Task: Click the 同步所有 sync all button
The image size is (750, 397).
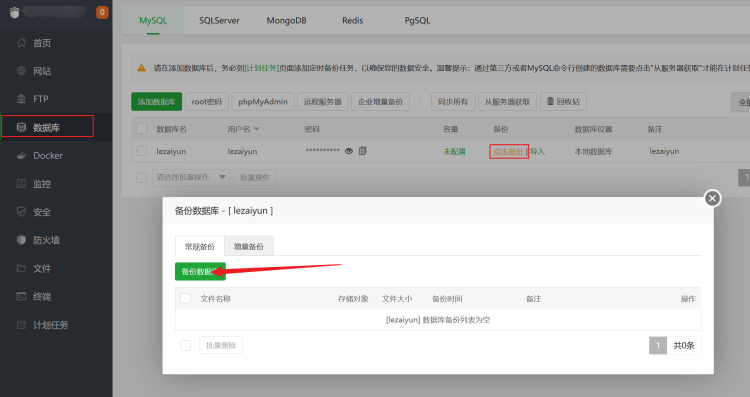Action: [453, 101]
